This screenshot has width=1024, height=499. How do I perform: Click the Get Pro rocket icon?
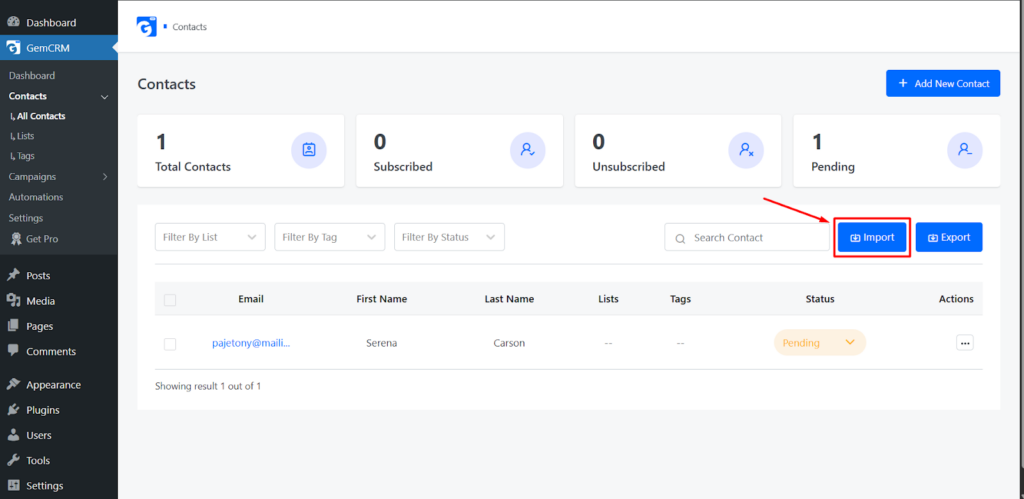[16, 239]
